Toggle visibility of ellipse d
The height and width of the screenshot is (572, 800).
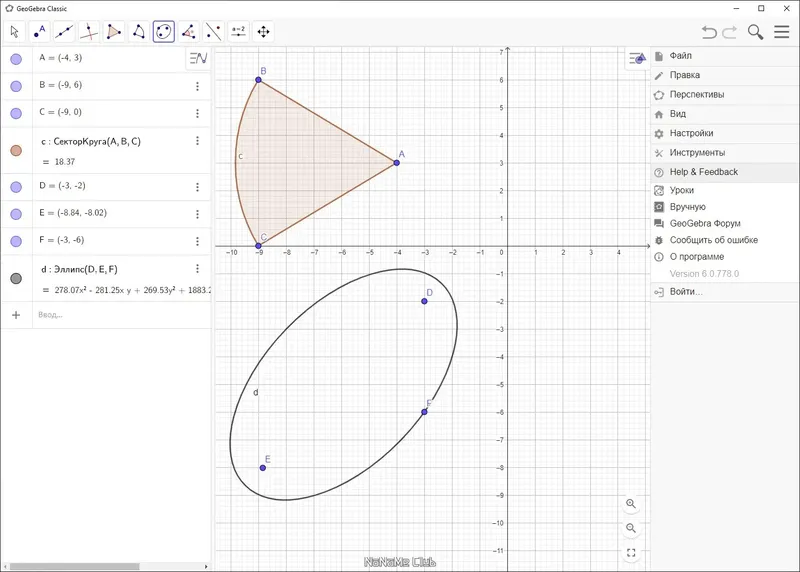(16, 279)
